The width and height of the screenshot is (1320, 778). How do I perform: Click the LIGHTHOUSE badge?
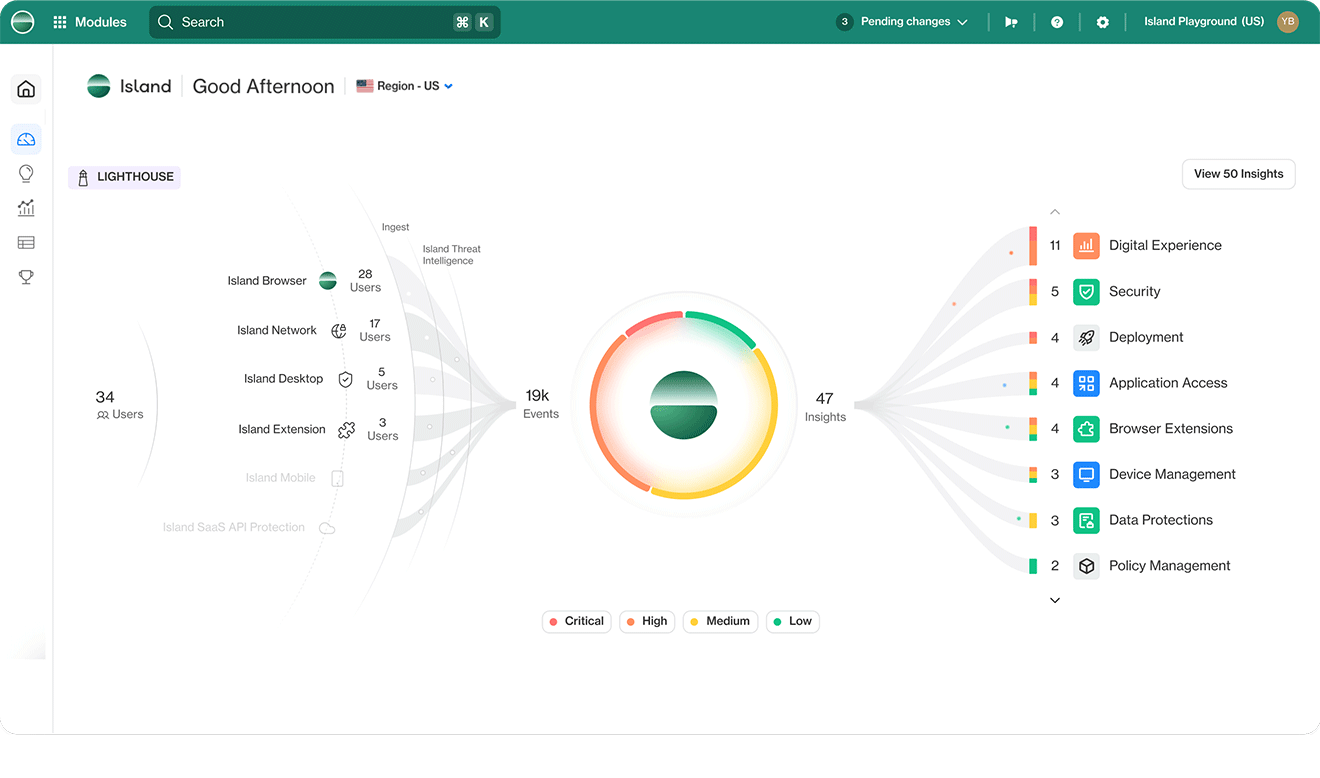pyautogui.click(x=125, y=177)
